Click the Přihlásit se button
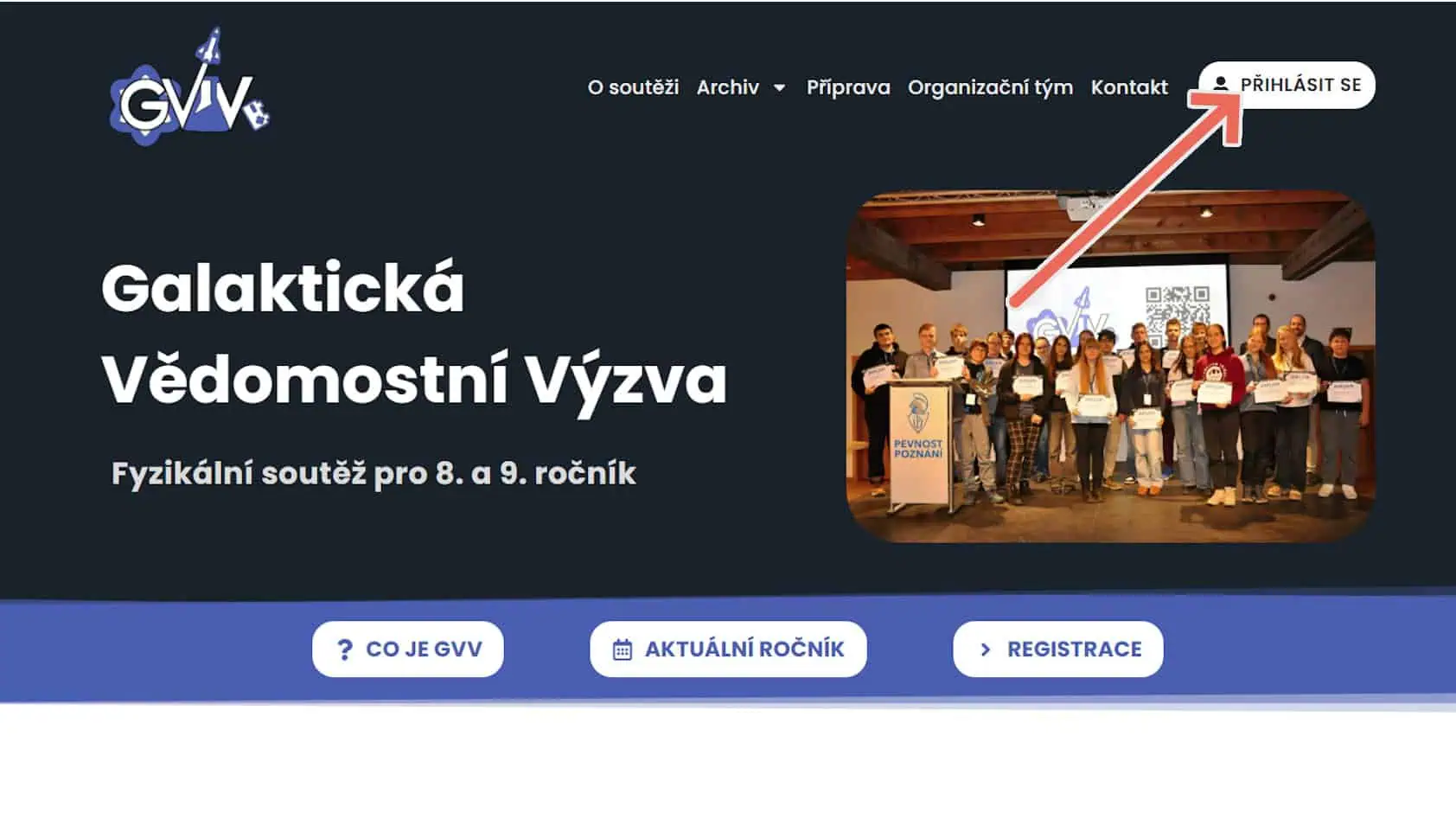Screen dimensions: 1456x819 coord(1287,85)
